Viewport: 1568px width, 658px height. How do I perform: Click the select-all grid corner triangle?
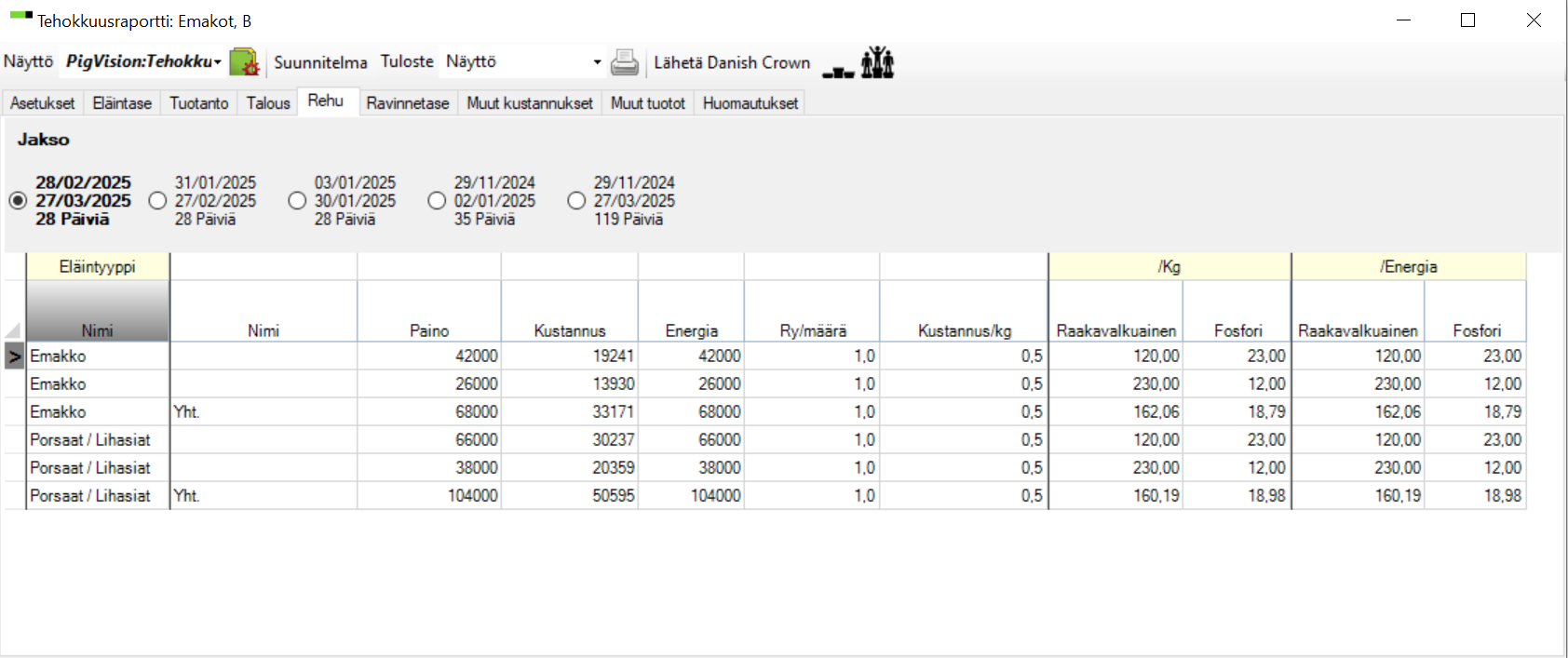pos(15,329)
